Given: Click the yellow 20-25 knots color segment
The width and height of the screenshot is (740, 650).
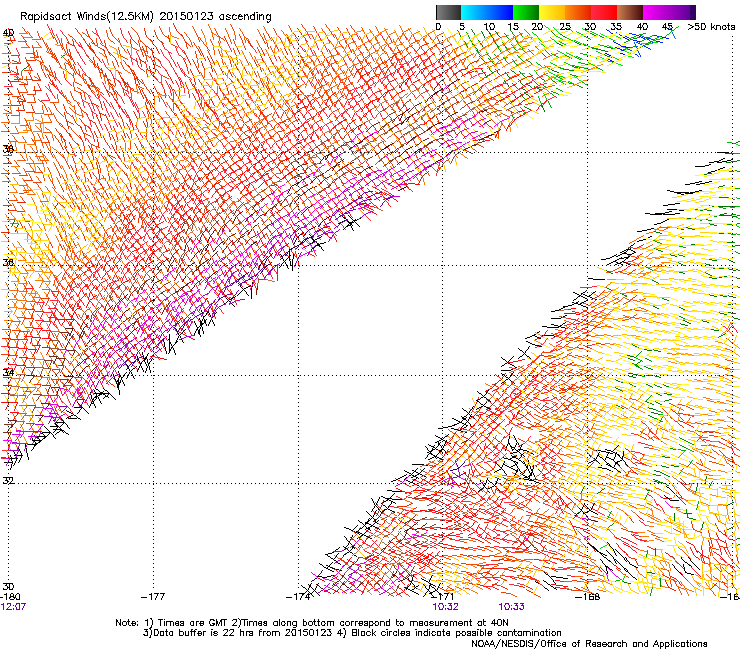Looking at the screenshot, I should pyautogui.click(x=552, y=12).
